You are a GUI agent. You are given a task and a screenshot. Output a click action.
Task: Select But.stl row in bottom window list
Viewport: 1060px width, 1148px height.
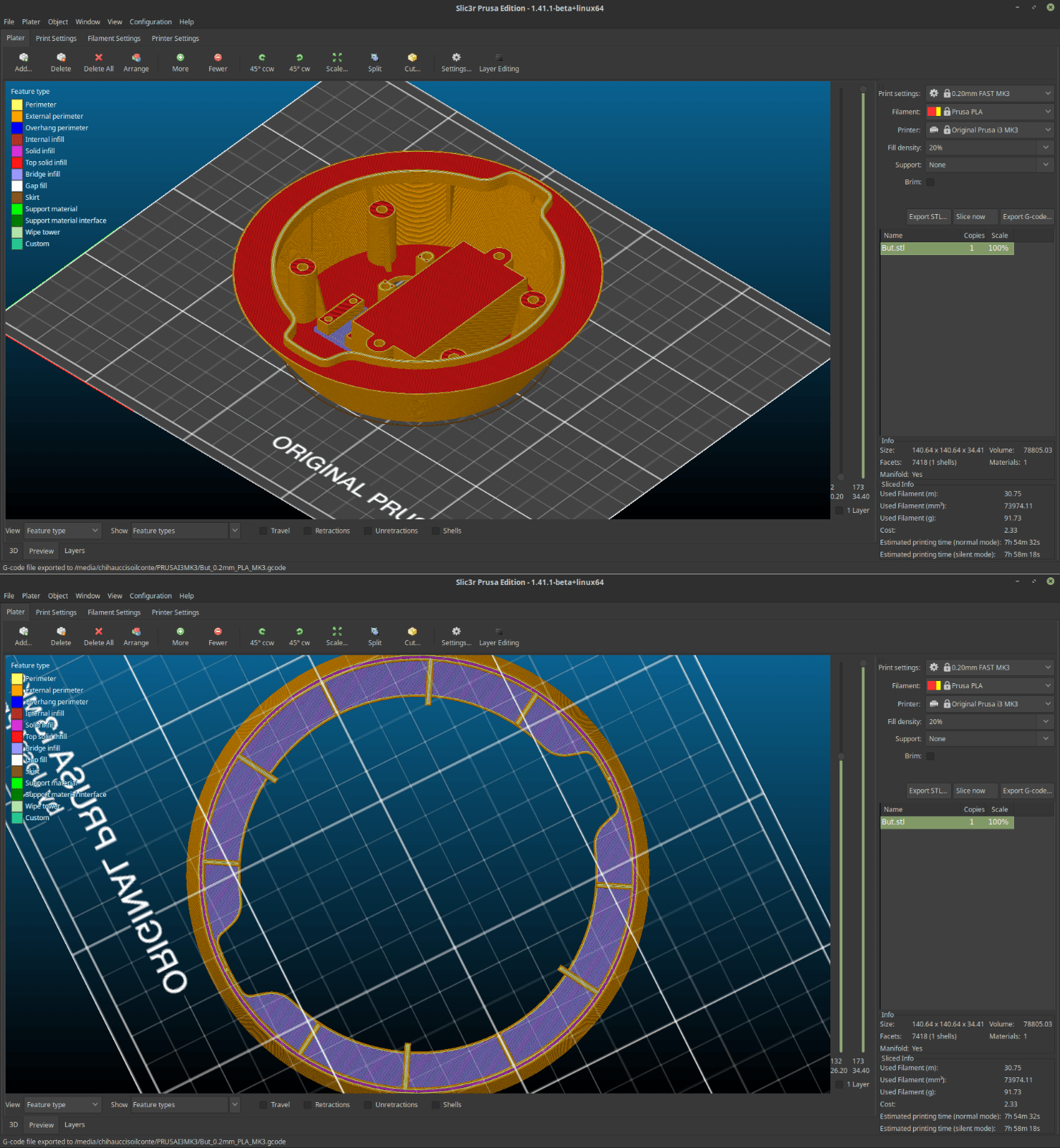pyautogui.click(x=947, y=822)
